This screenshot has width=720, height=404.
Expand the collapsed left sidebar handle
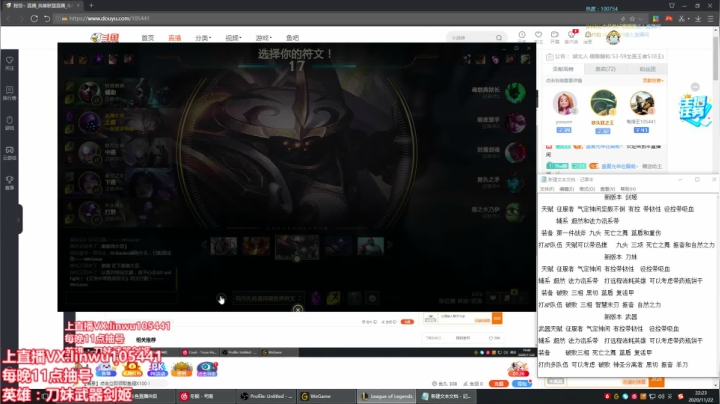tap(18, 220)
